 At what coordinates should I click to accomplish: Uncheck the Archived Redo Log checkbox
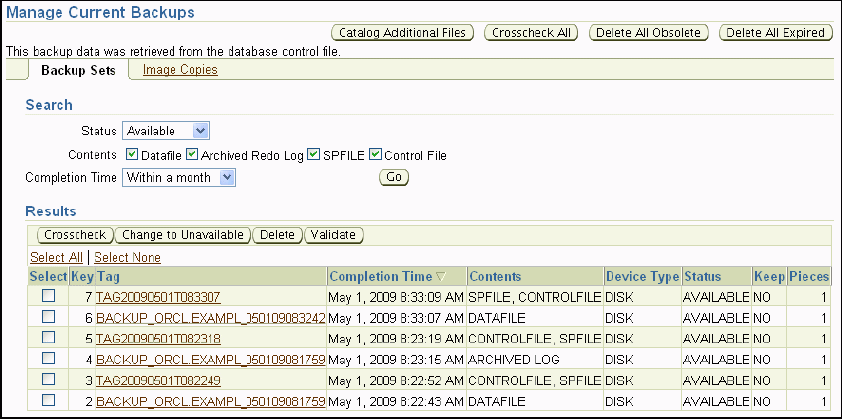click(192, 155)
